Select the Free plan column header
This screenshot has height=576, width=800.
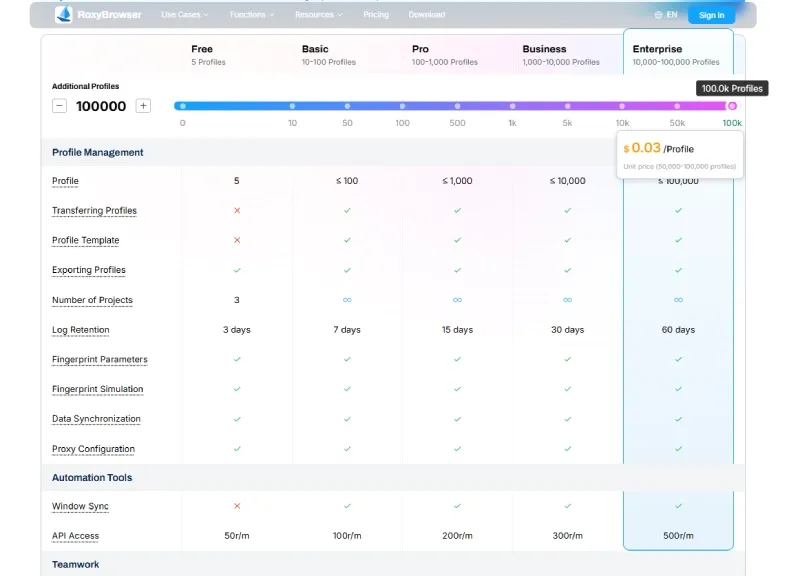tap(208, 55)
